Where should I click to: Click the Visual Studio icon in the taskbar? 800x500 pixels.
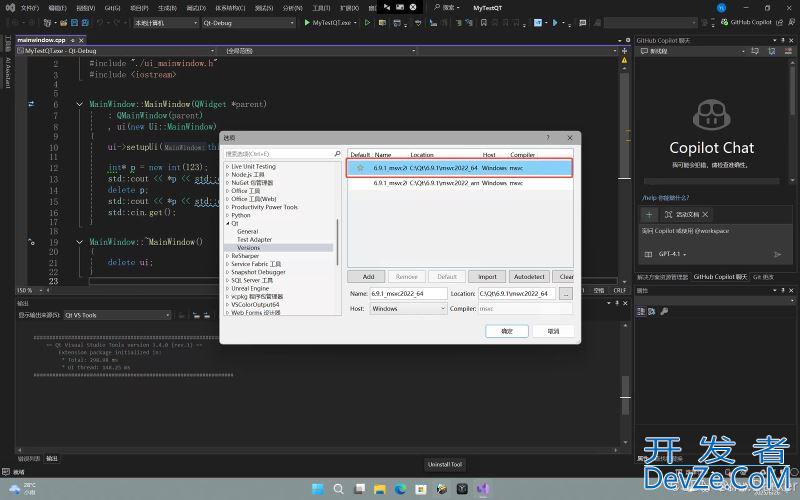point(483,489)
